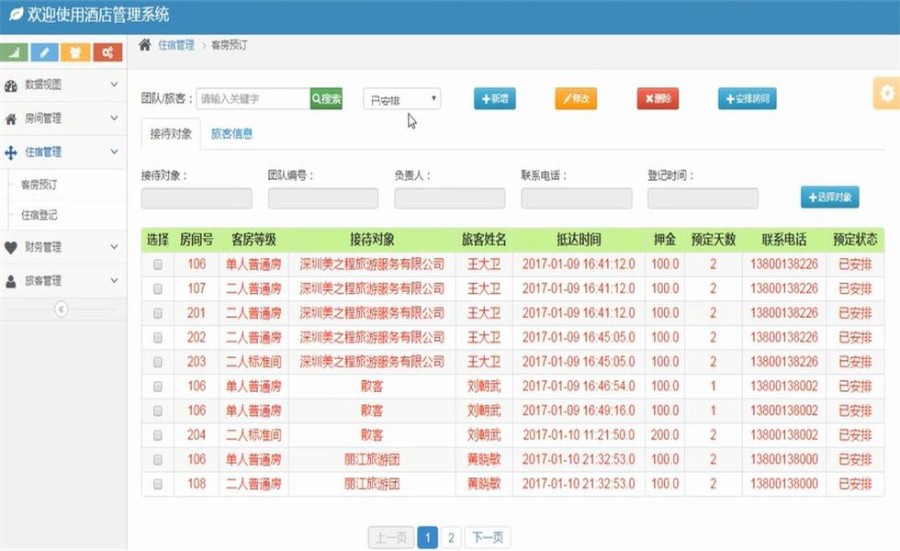Screen dimensions: 900x551
Task: Click current page 1 in pagination
Action: point(428,538)
